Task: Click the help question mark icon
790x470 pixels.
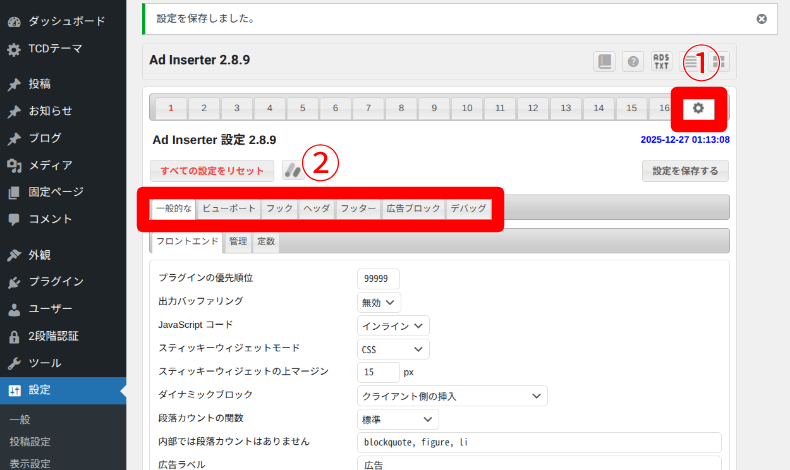Action: click(633, 61)
